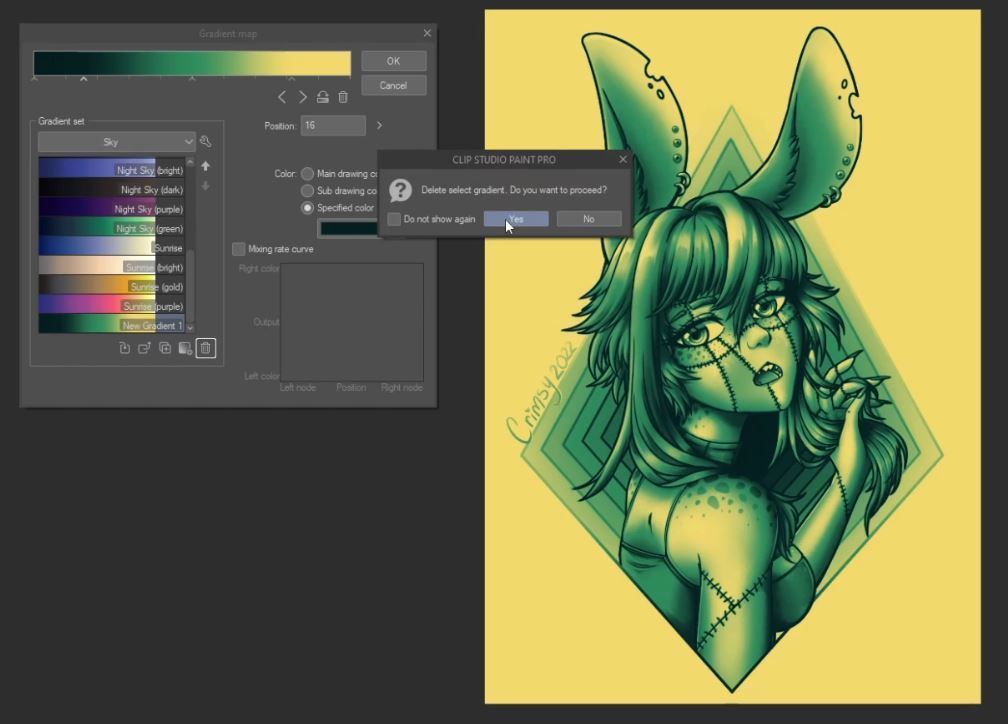Viewport: 1008px width, 724px height.
Task: Choose the Sub drawing color radio option
Action: point(308,190)
